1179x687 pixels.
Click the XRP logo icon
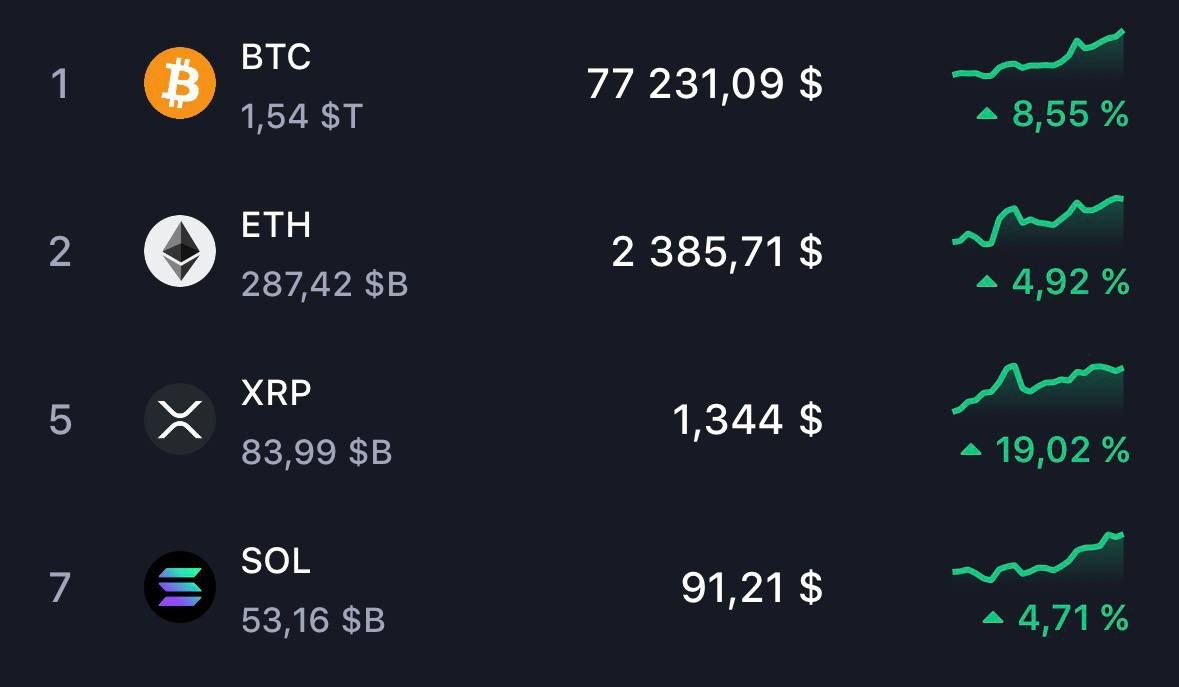click(x=180, y=419)
